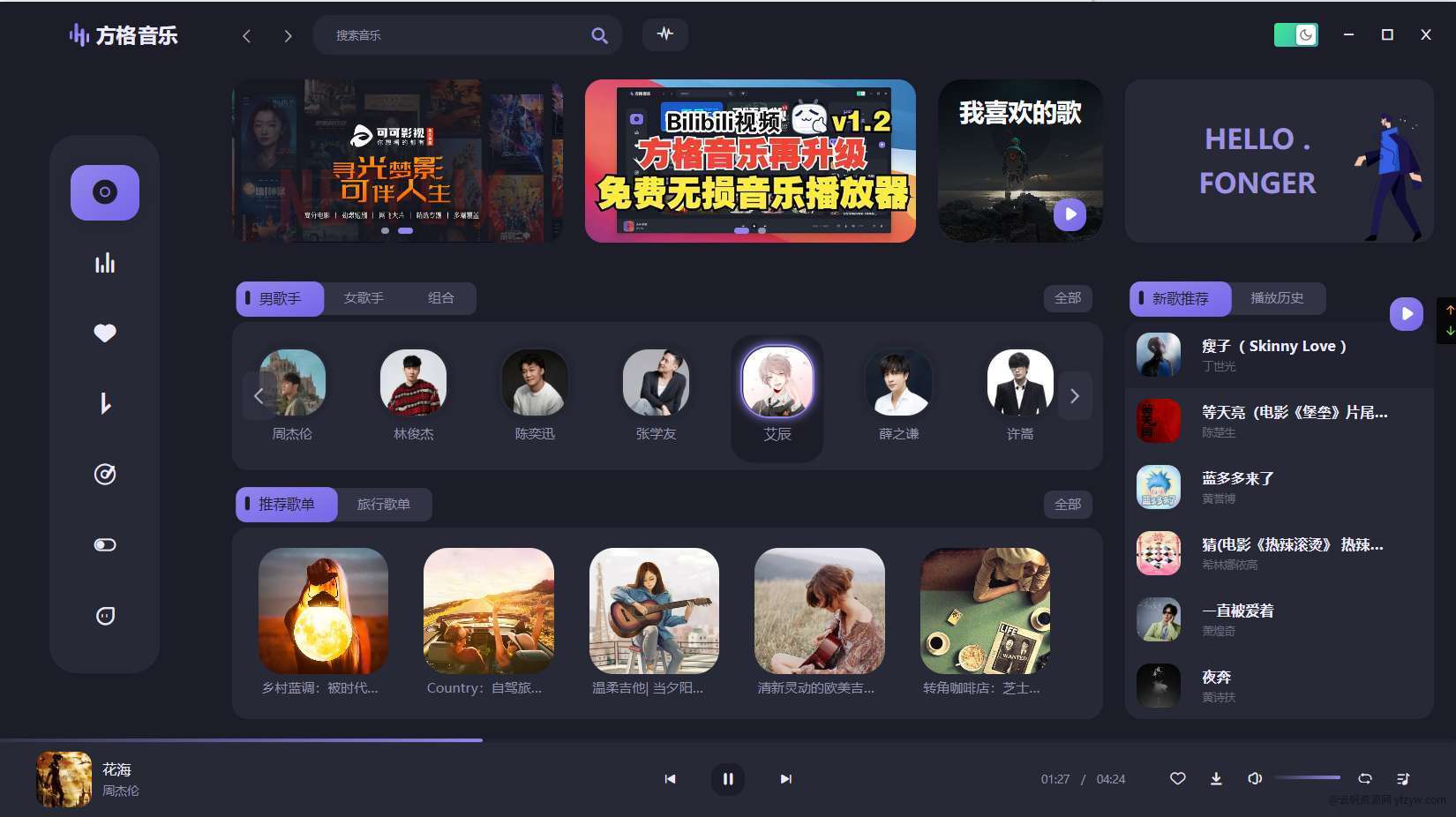The height and width of the screenshot is (817, 1456).
Task: Open the Country 自驾旅 playlist cover
Action: (x=489, y=611)
